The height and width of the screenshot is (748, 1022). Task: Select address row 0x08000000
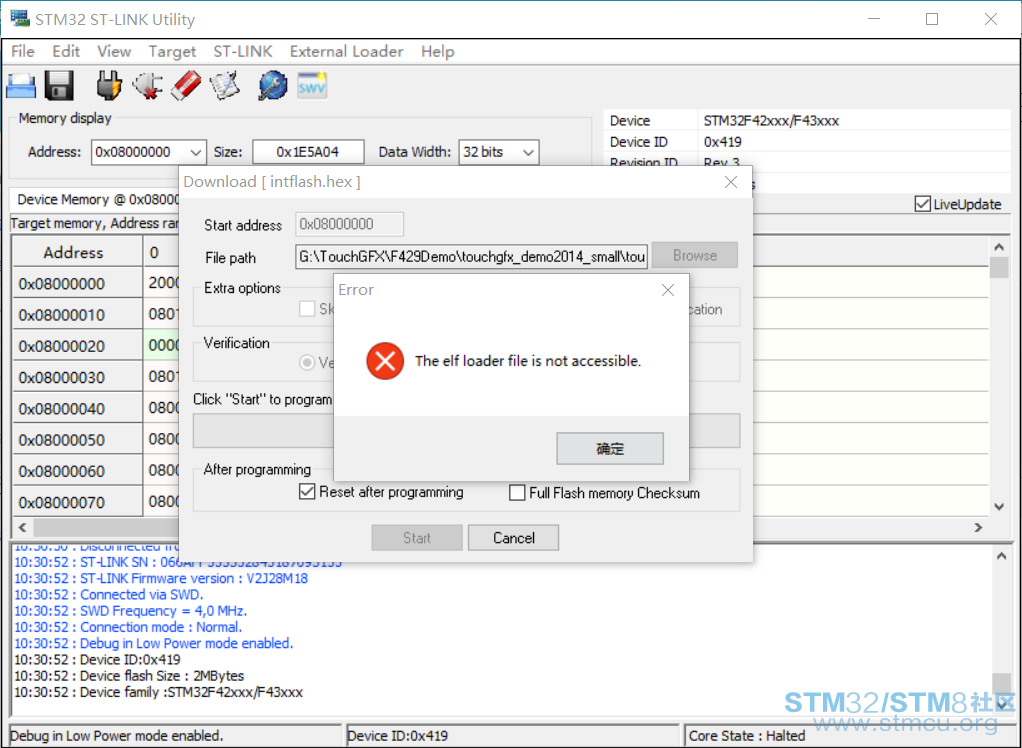click(x=77, y=283)
